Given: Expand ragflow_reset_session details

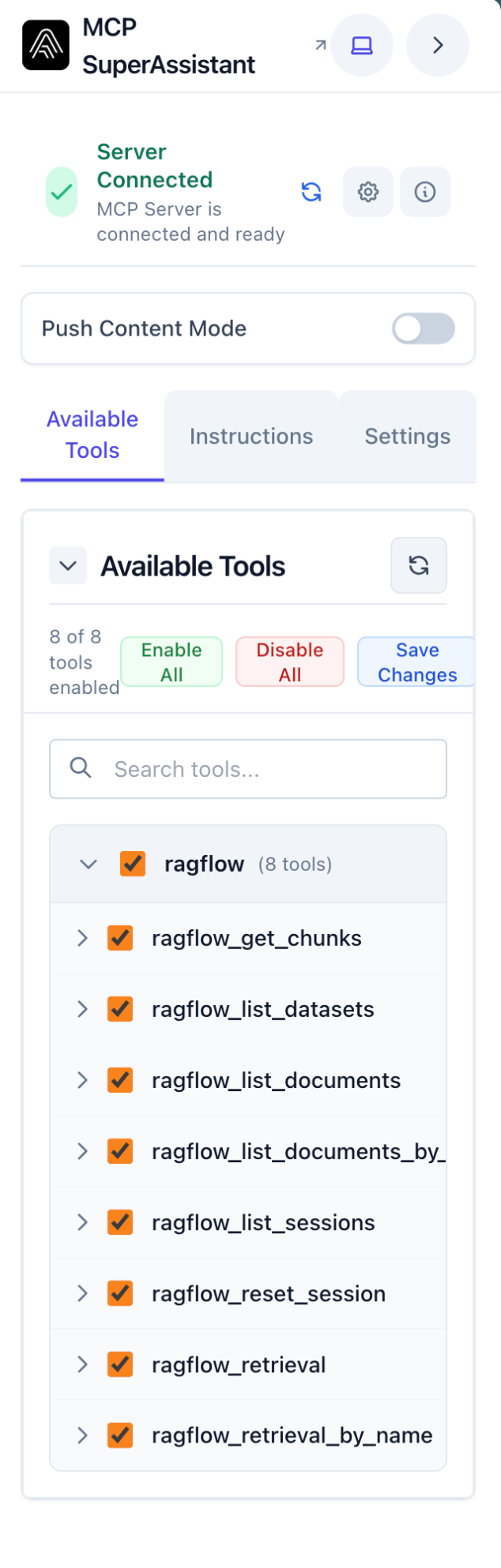Looking at the screenshot, I should pos(82,1293).
